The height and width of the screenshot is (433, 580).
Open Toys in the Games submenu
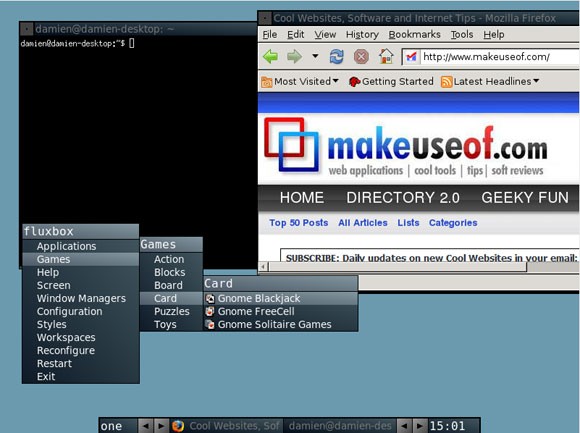171,324
